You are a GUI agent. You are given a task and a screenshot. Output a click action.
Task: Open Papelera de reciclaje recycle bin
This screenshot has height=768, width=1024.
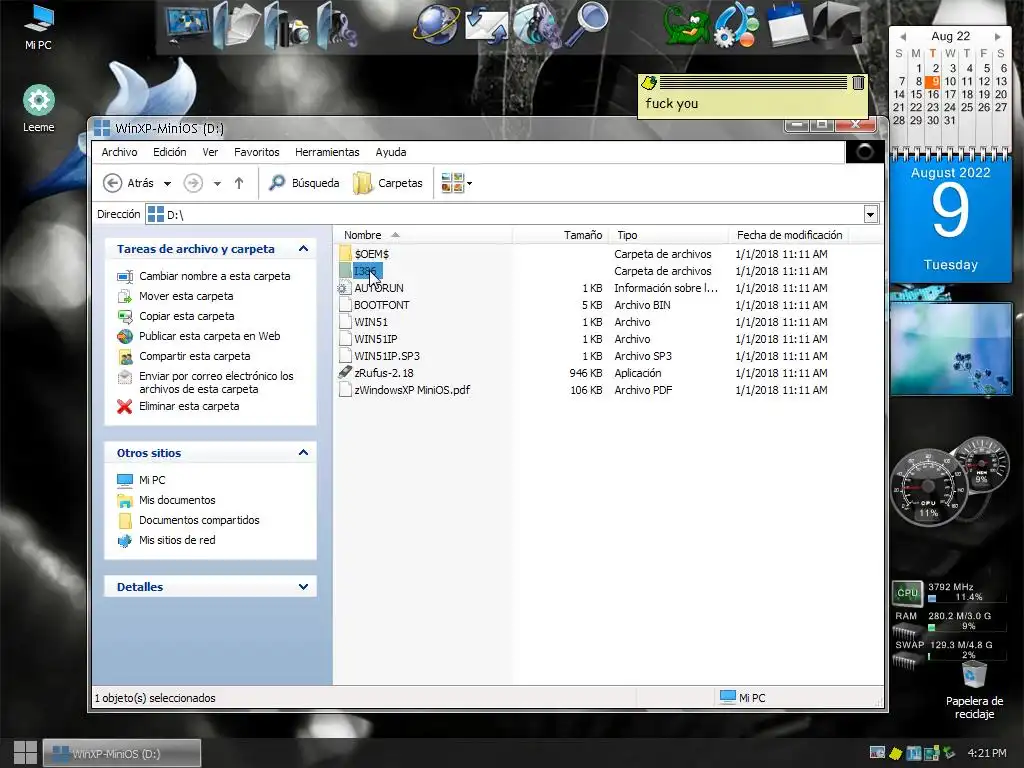pos(974,690)
